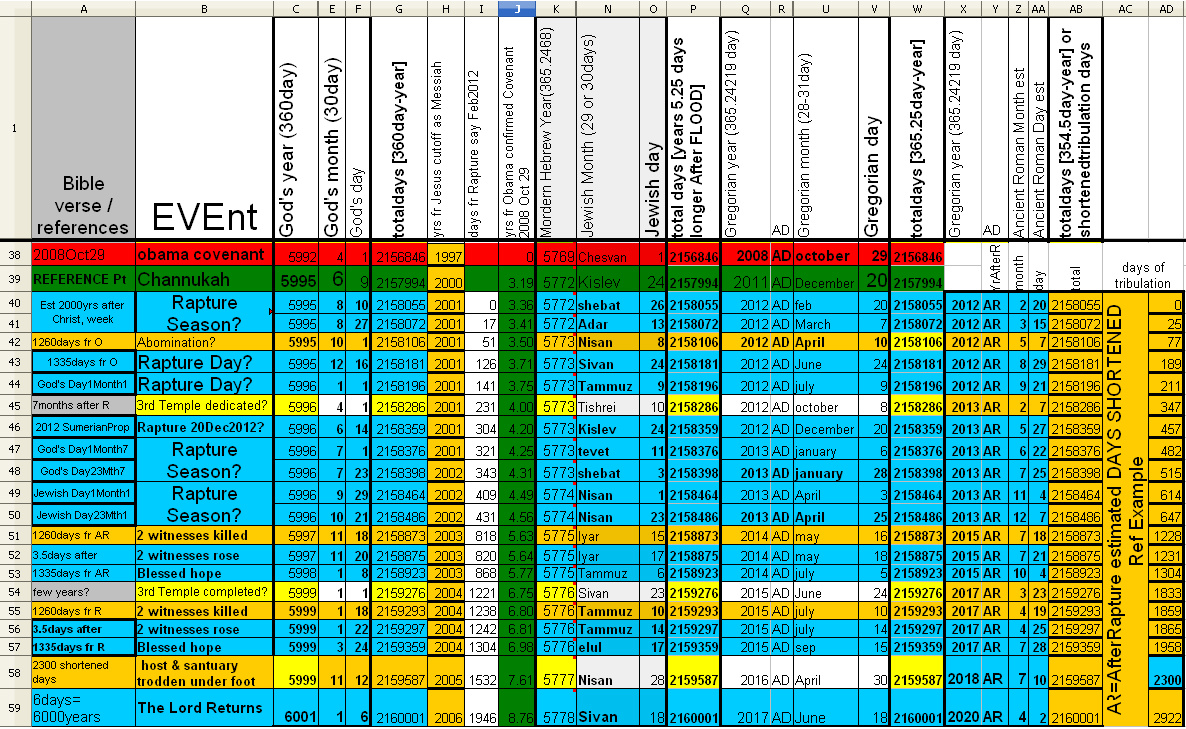This screenshot has height=729, width=1186.
Task: Click the 'March' Gregorian month cell
Action: coord(825,324)
